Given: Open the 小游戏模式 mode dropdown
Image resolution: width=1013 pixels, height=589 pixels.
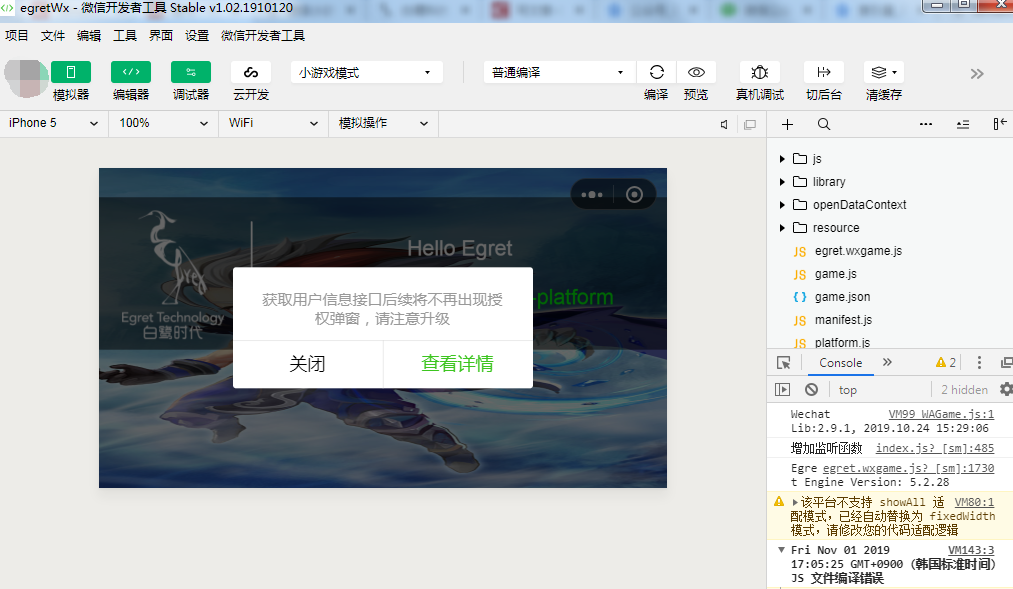Looking at the screenshot, I should pos(366,72).
